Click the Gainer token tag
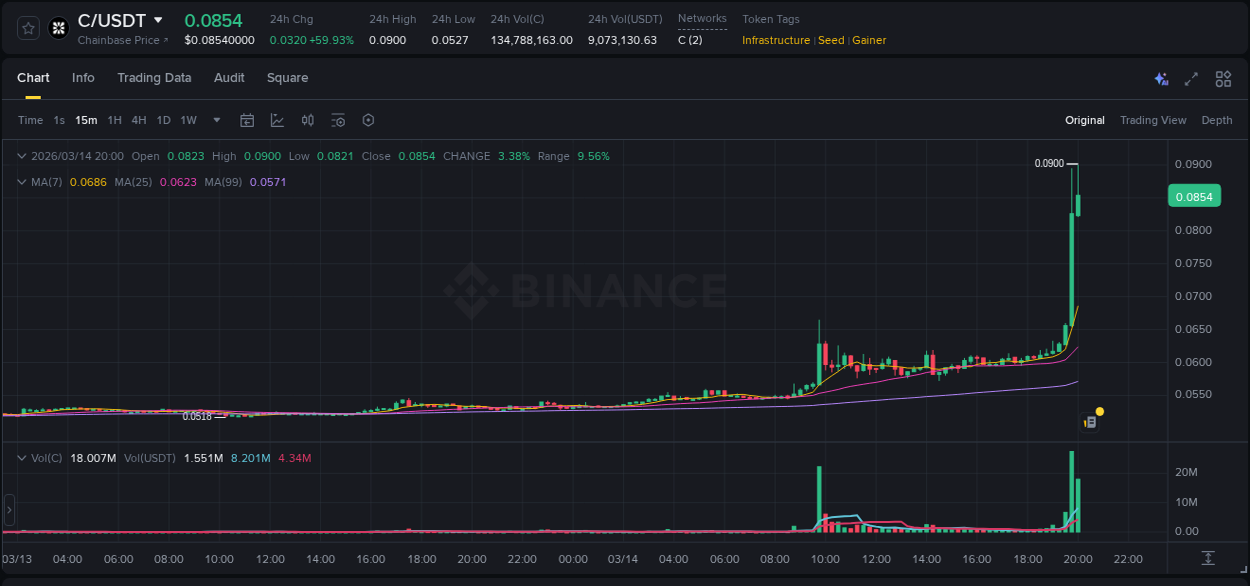Viewport: 1250px width, 586px height. (869, 40)
